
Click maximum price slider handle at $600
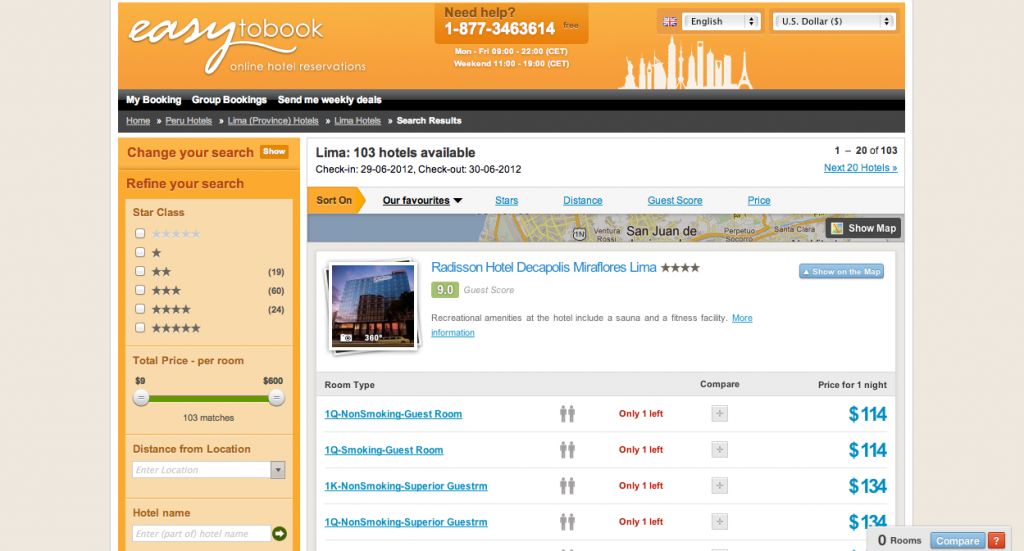(276, 398)
